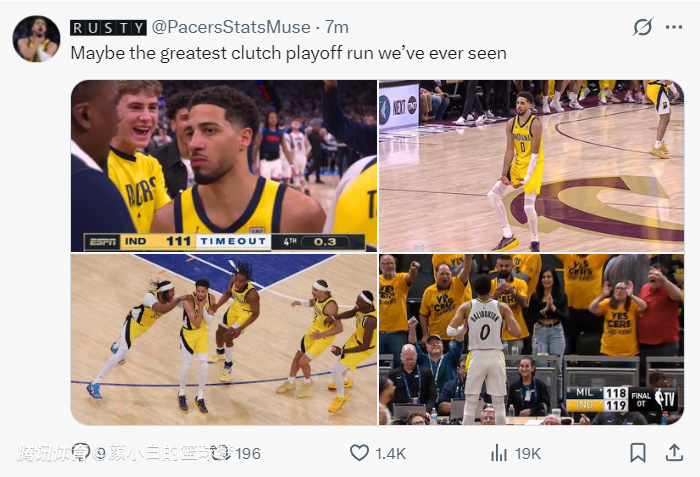Click the retweet icon beside 196
The height and width of the screenshot is (477, 700).
point(222,453)
